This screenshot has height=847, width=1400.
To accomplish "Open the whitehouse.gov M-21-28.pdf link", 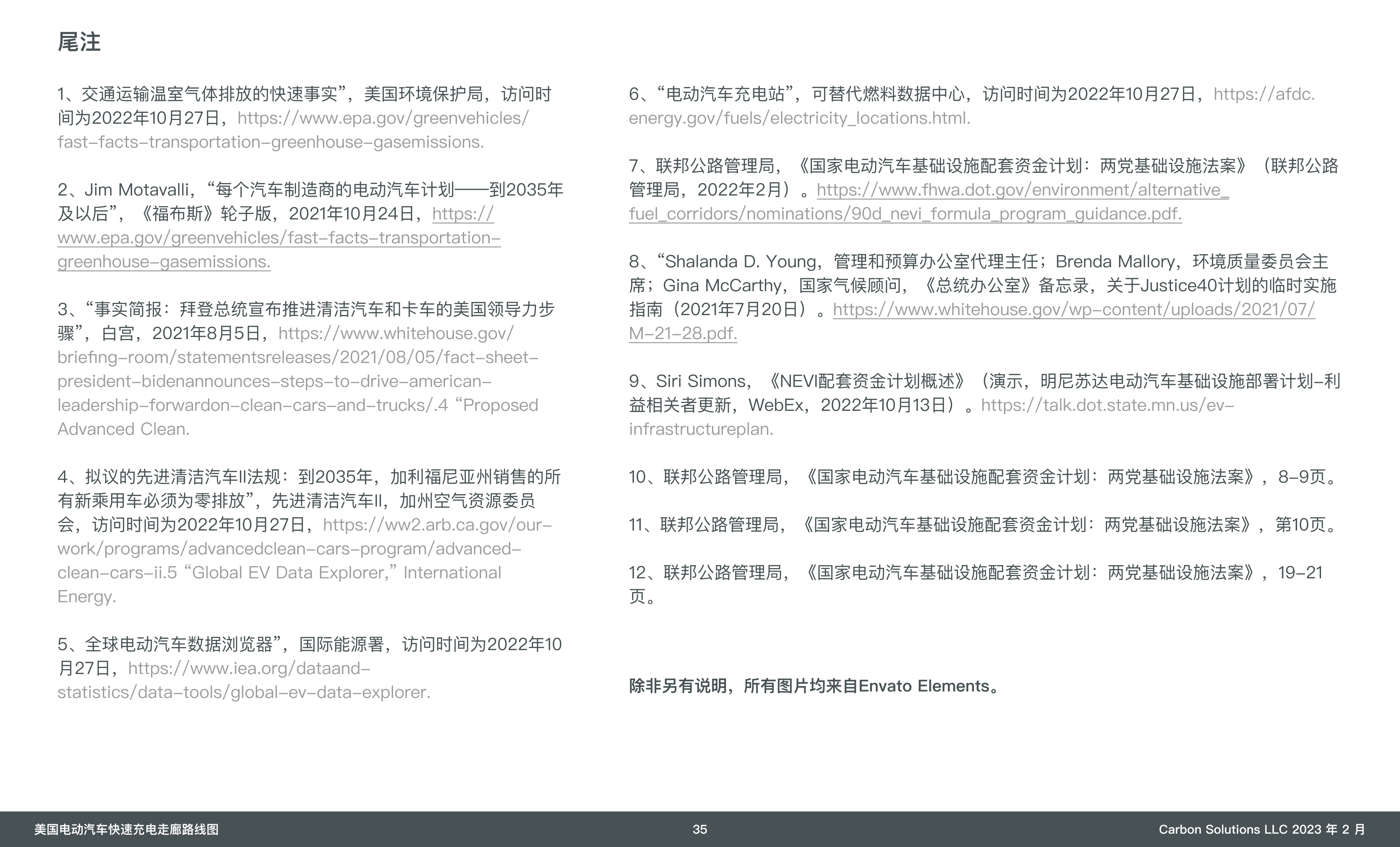I will [x=1073, y=310].
